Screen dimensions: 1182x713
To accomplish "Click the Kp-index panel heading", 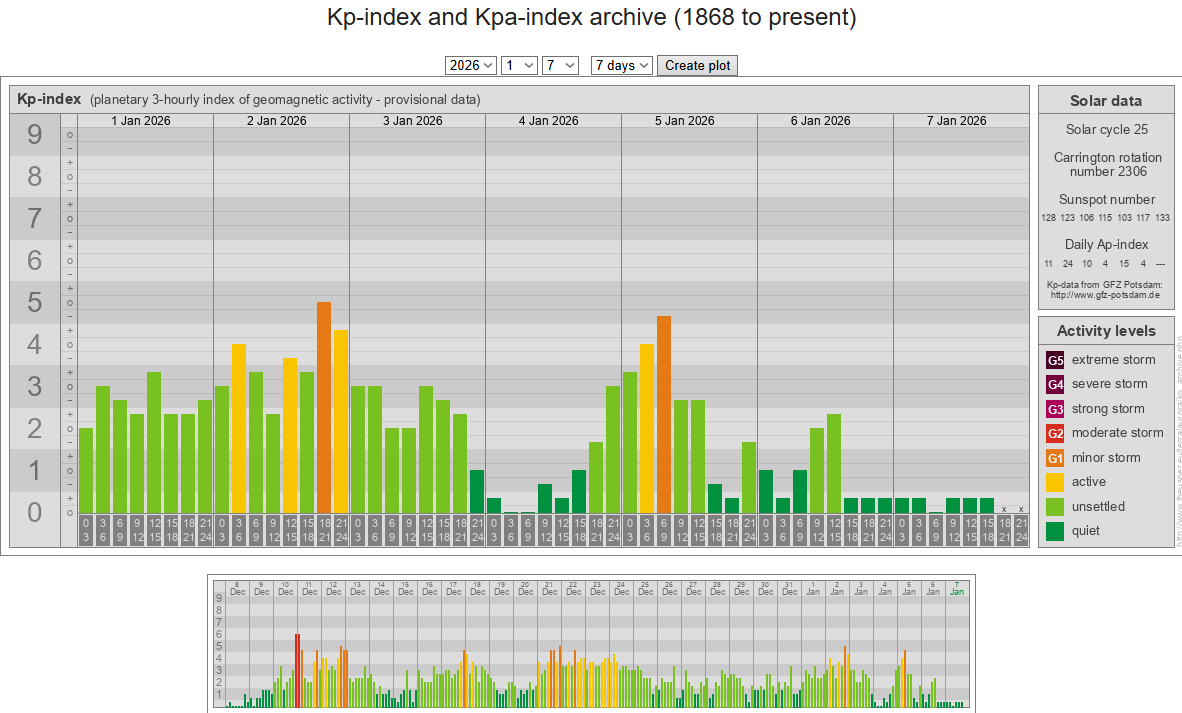I will pyautogui.click(x=49, y=99).
